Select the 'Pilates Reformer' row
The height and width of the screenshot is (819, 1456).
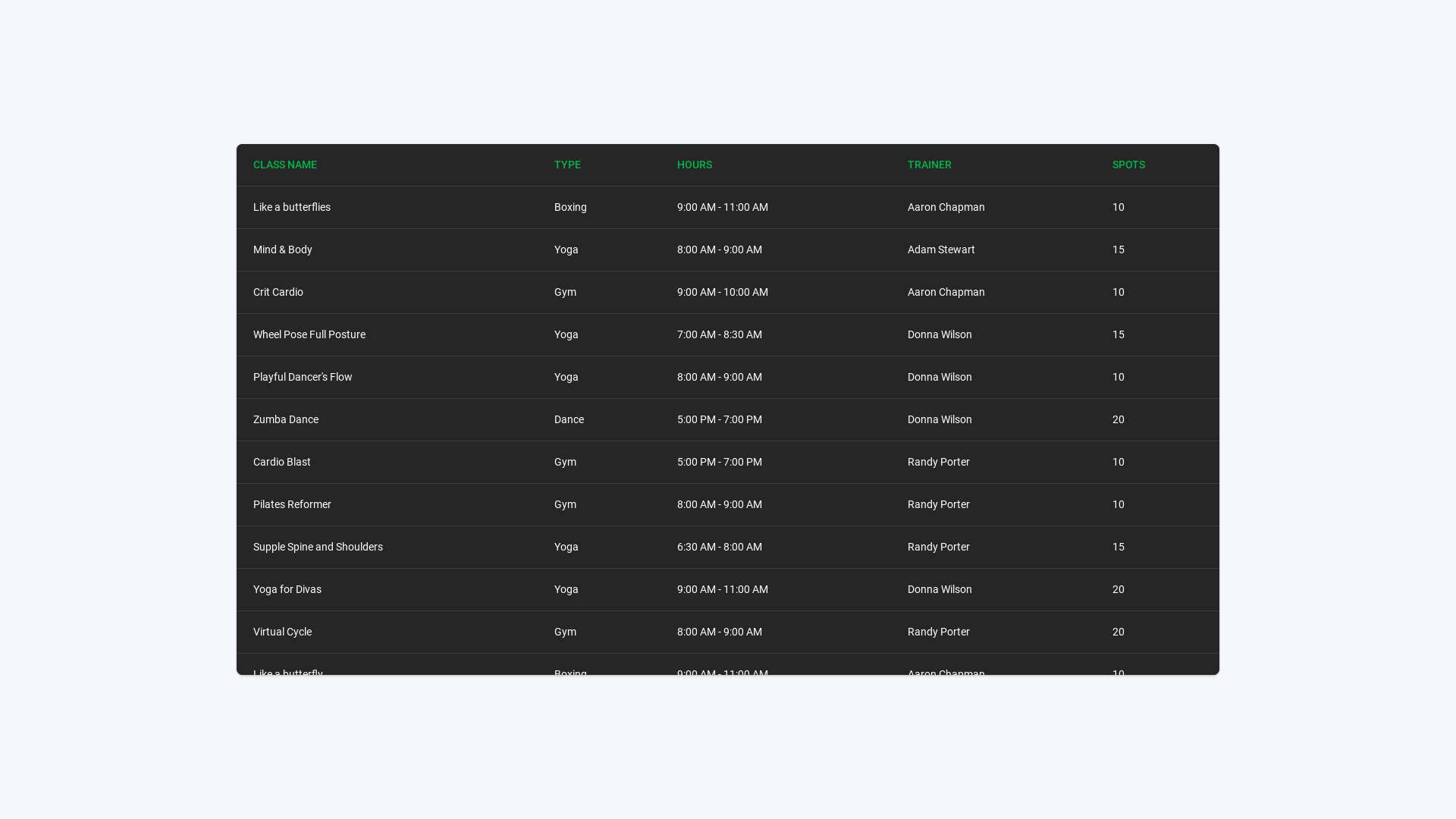[x=292, y=504]
